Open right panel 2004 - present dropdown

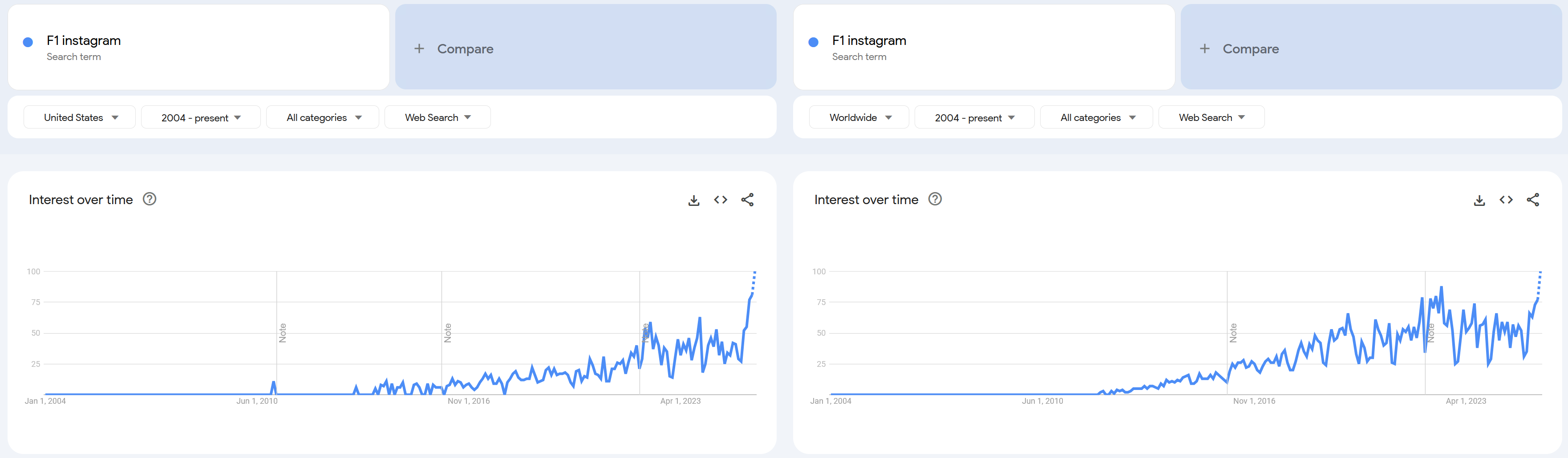(975, 117)
